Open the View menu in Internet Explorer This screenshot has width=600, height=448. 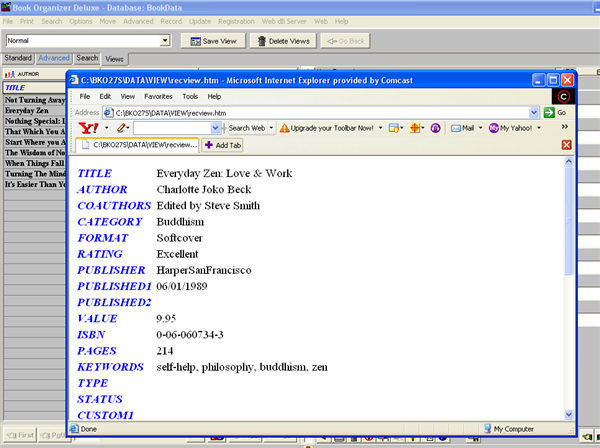(127, 96)
